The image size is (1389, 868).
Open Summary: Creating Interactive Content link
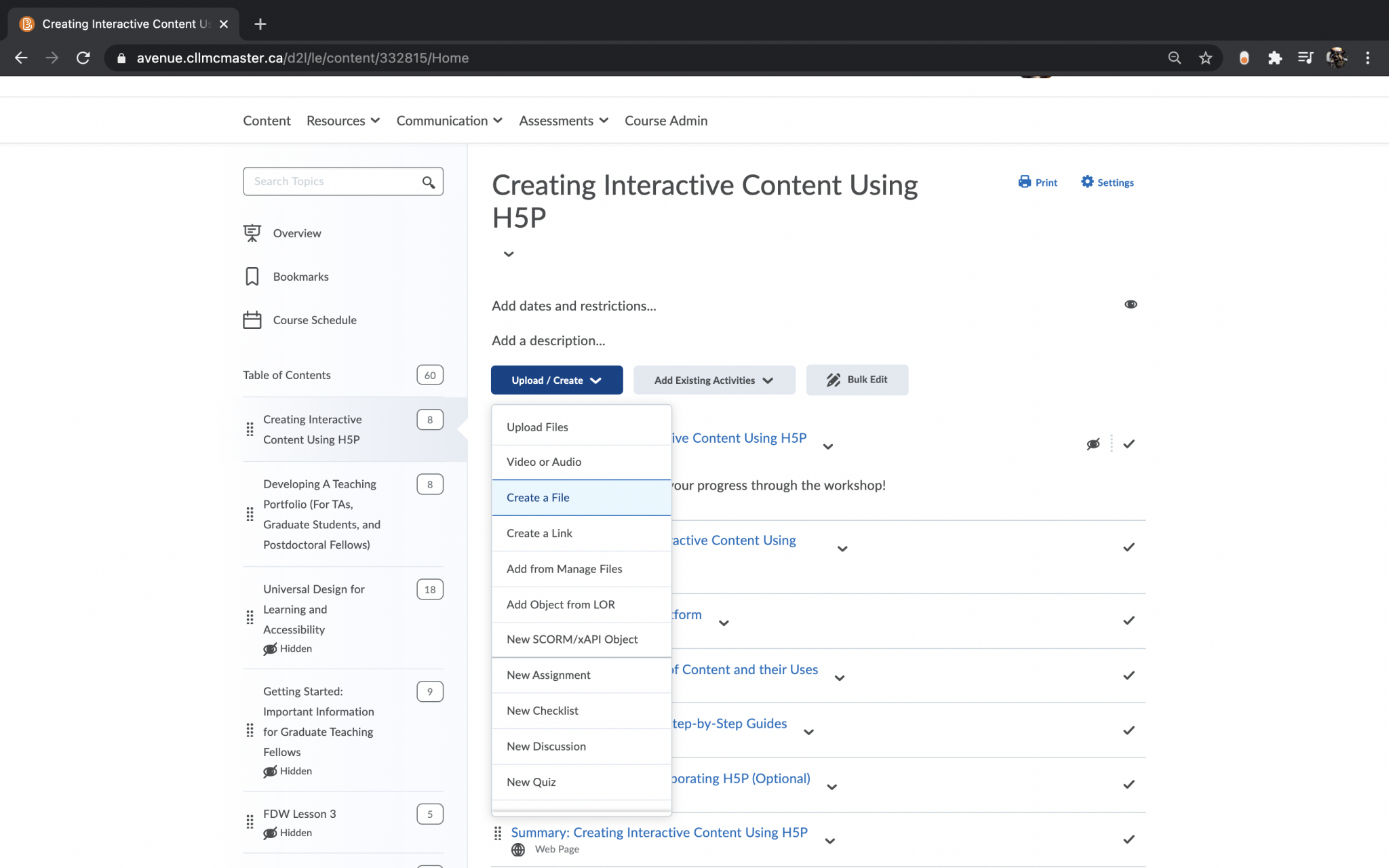click(659, 832)
